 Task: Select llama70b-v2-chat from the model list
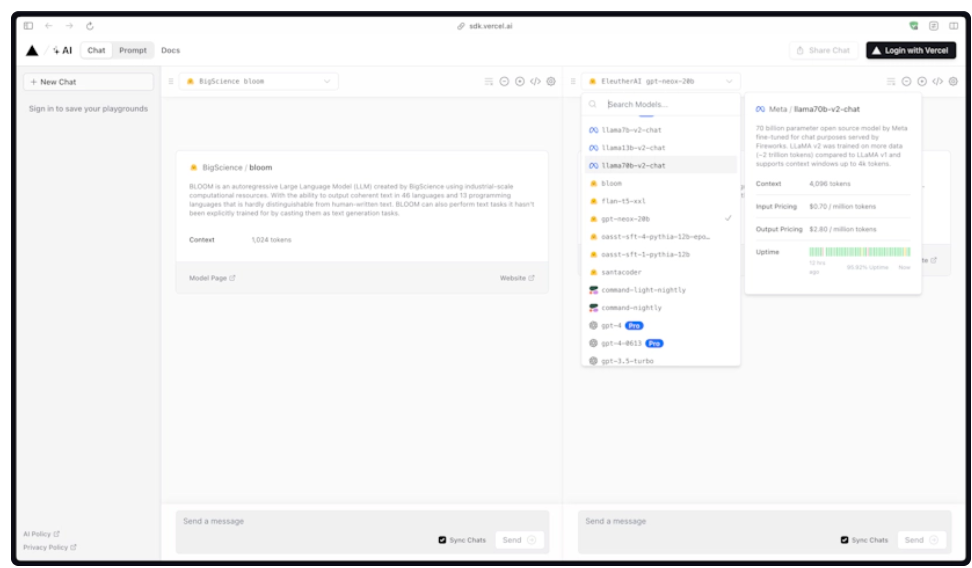click(661, 166)
